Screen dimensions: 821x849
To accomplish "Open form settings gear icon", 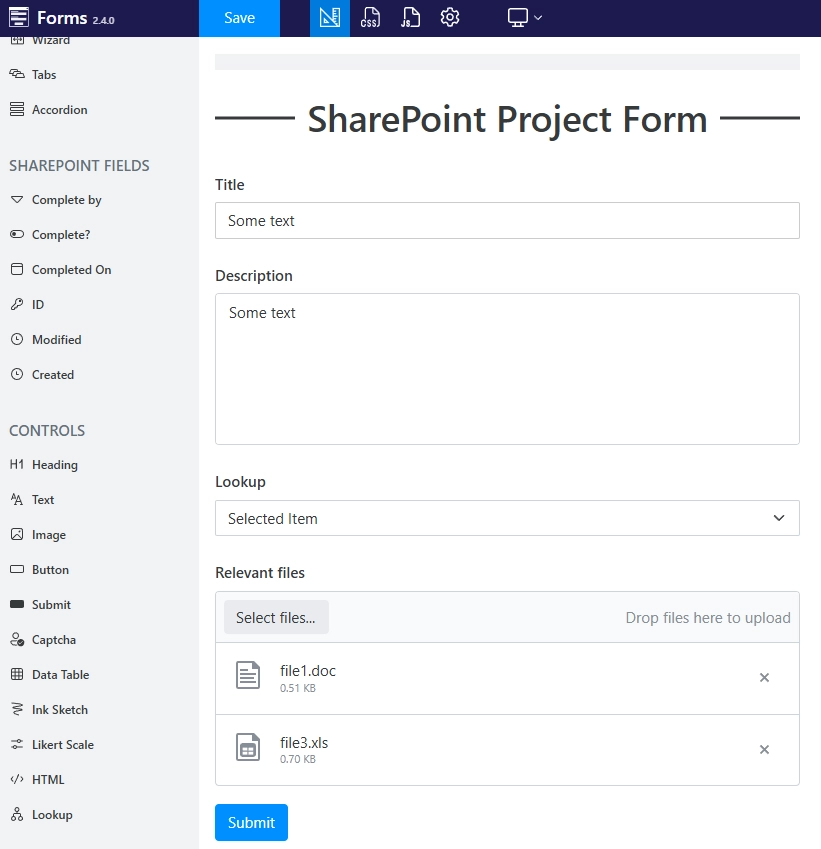I will tap(449, 17).
